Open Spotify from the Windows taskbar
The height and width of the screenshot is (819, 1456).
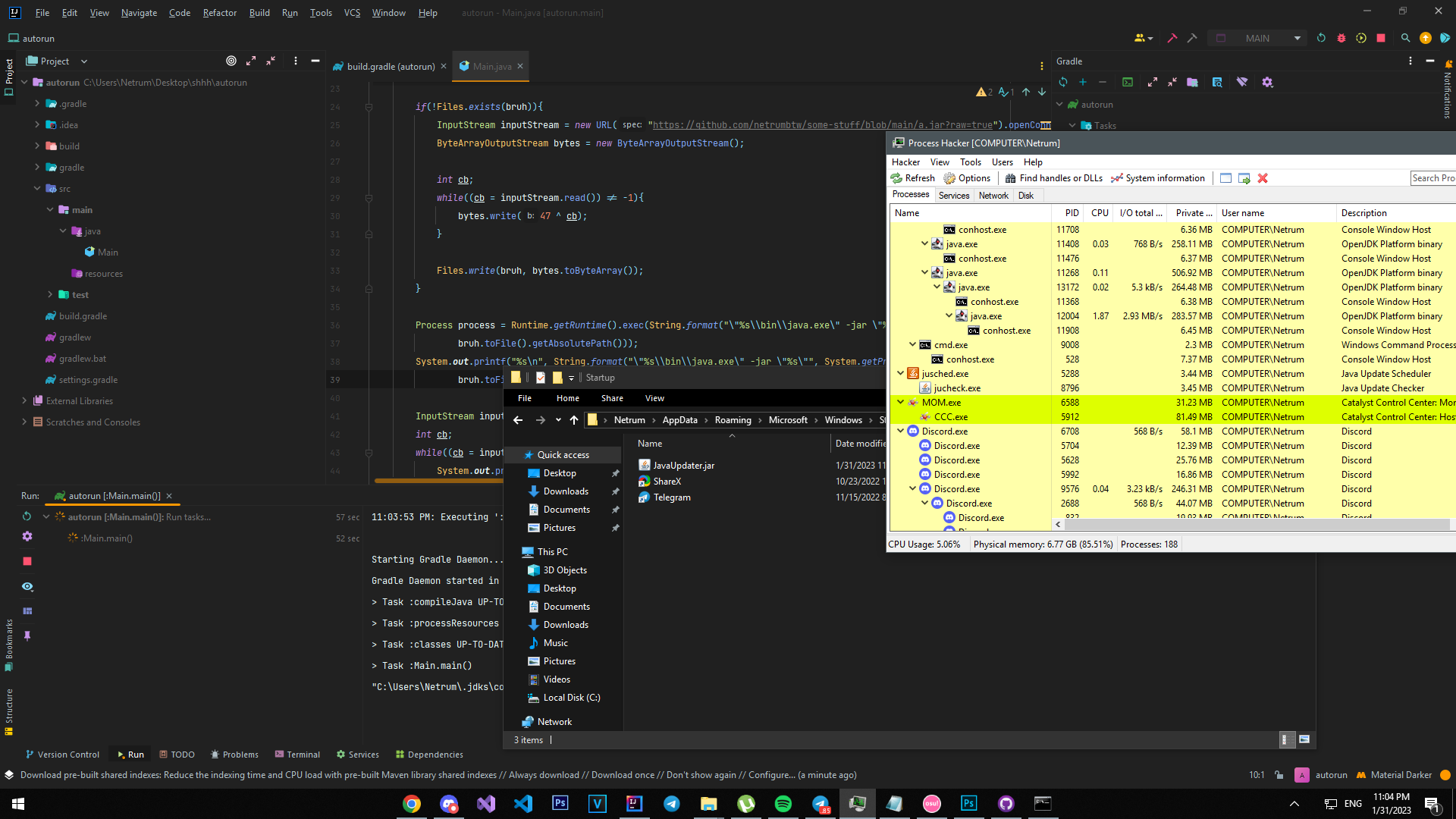point(783,804)
